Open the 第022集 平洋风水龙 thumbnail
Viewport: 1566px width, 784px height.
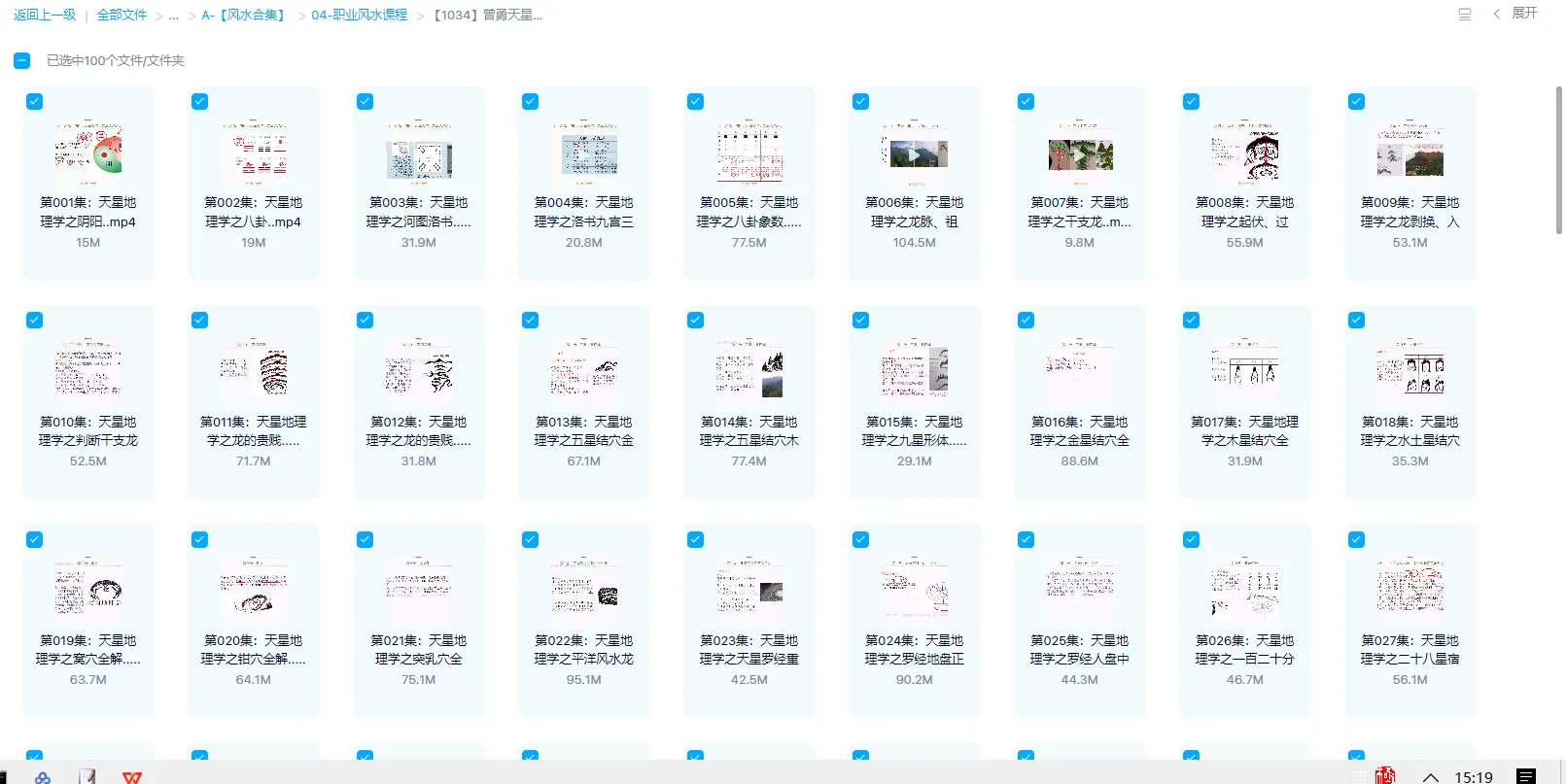(x=584, y=590)
